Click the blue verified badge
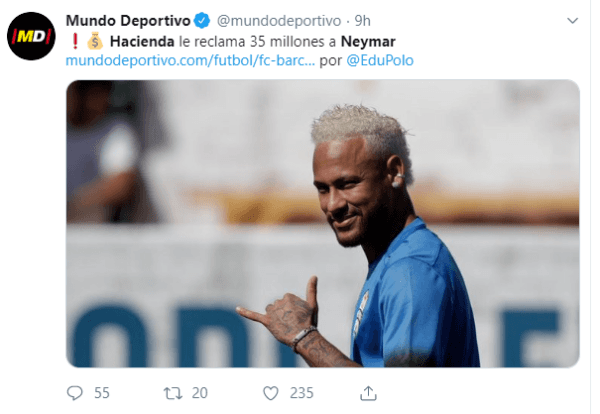Image resolution: width=600 pixels, height=414 pixels. tap(202, 21)
